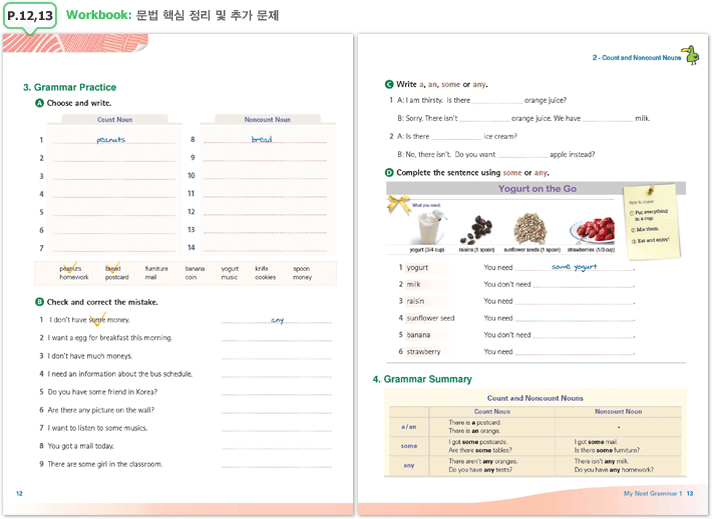Image resolution: width=712 pixels, height=519 pixels.
Task: Click answer line for I want to listen to some musics
Action: tap(277, 428)
